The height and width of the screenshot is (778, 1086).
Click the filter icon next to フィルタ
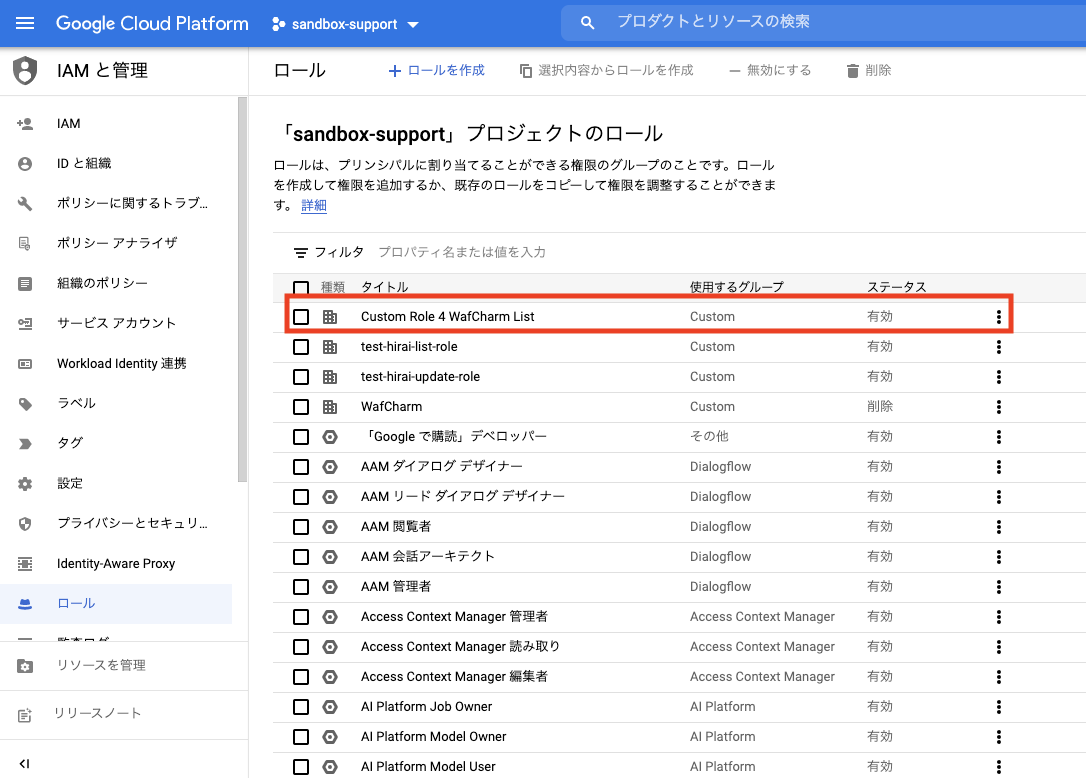pos(301,253)
